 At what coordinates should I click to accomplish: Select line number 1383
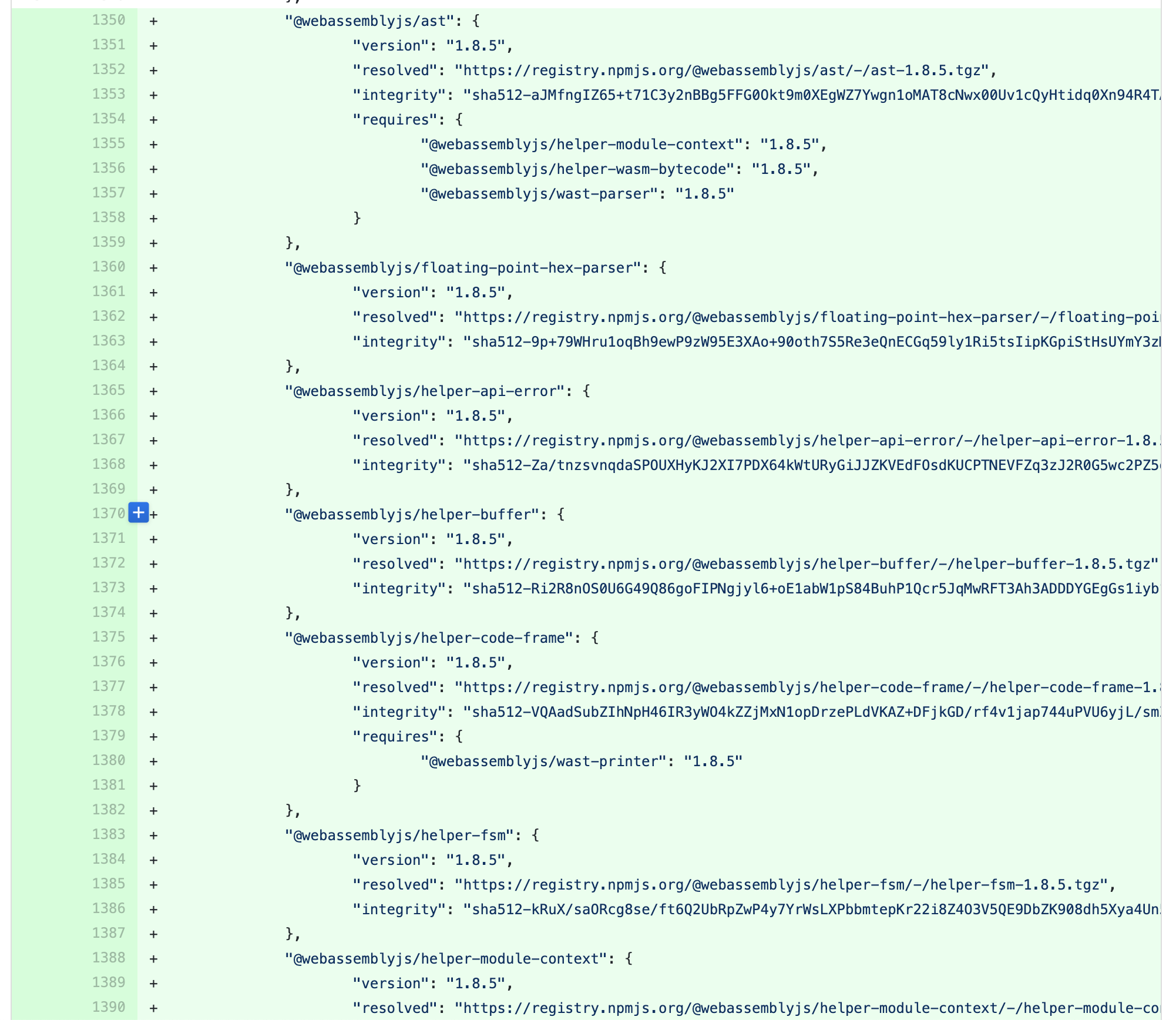(x=109, y=835)
